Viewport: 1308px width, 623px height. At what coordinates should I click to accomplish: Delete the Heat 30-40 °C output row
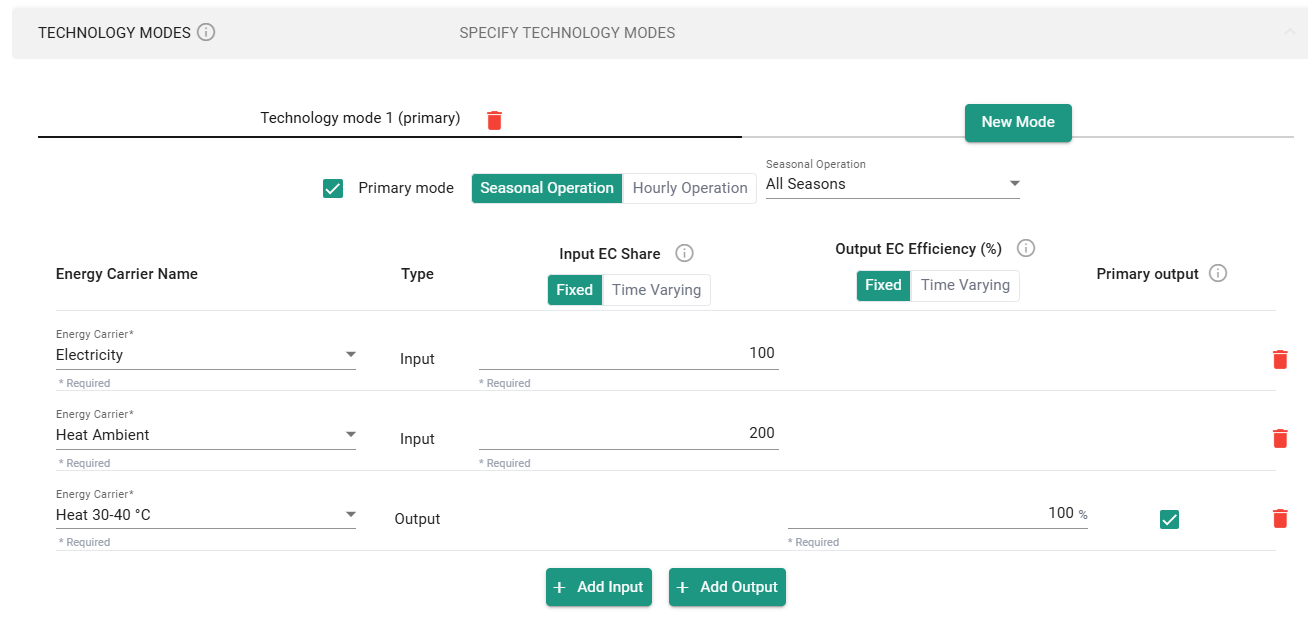point(1279,518)
